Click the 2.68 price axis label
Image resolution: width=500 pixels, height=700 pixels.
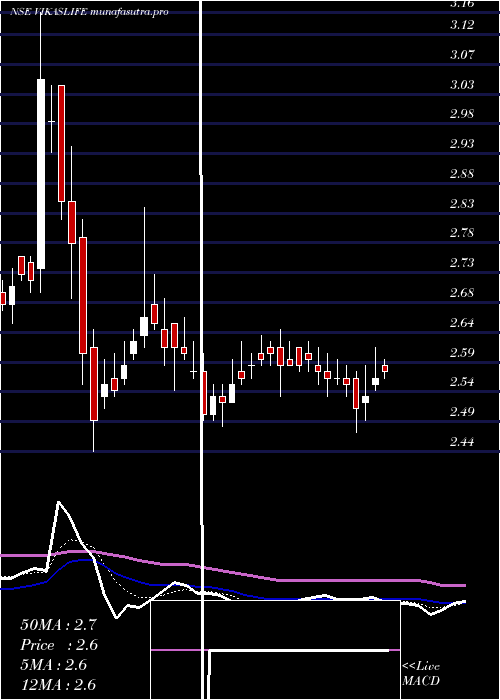(462, 293)
